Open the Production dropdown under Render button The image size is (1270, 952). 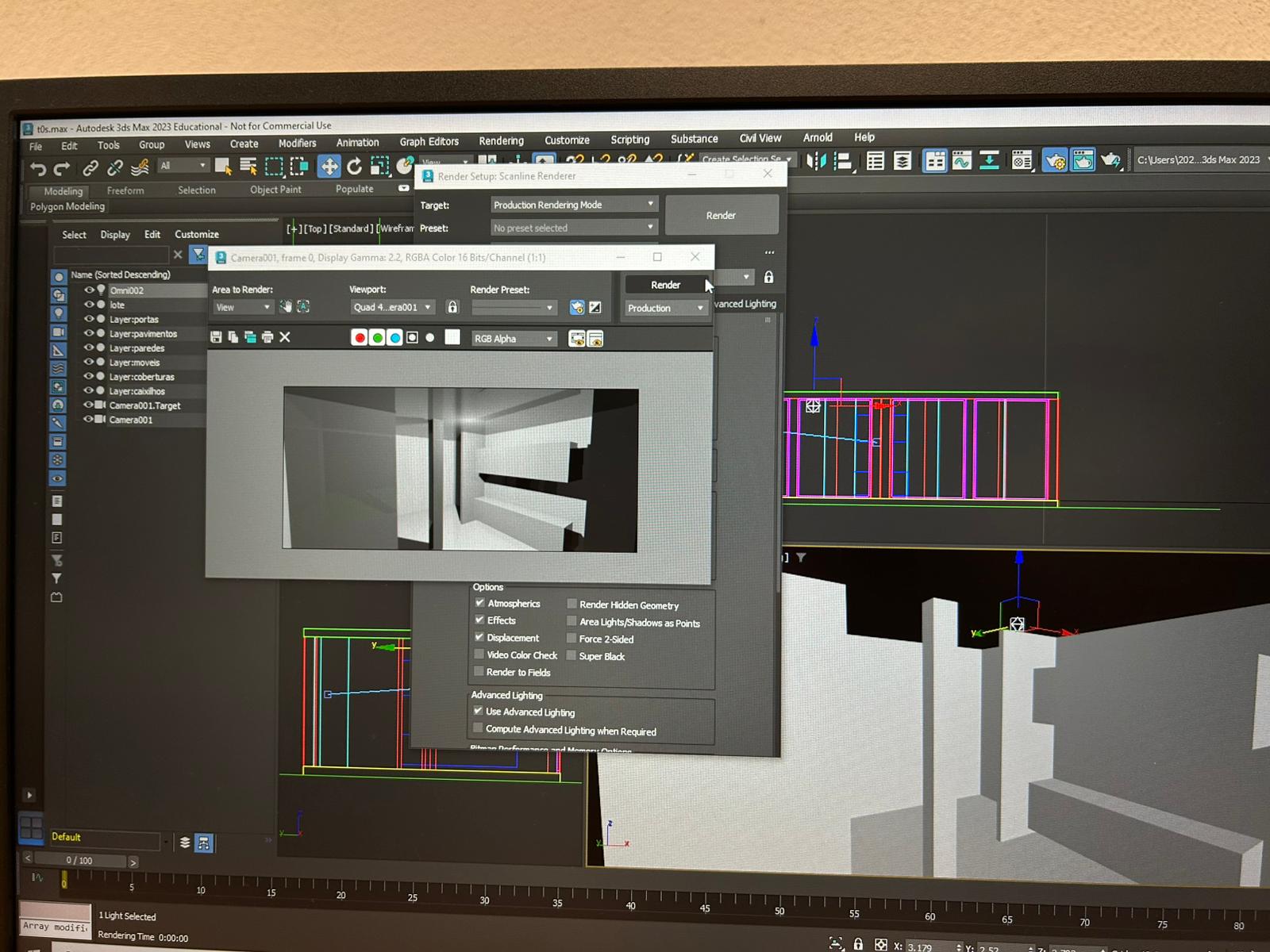coord(665,308)
